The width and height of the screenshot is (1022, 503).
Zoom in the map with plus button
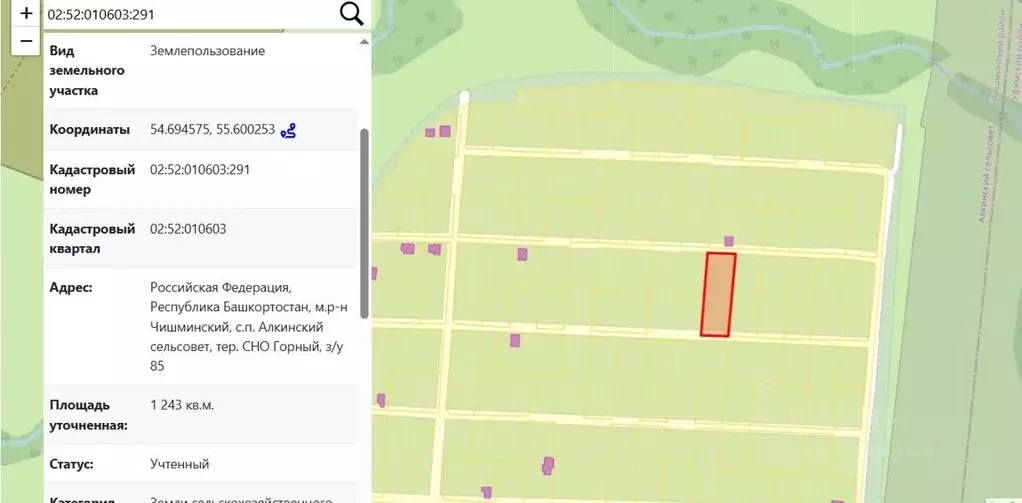click(26, 13)
